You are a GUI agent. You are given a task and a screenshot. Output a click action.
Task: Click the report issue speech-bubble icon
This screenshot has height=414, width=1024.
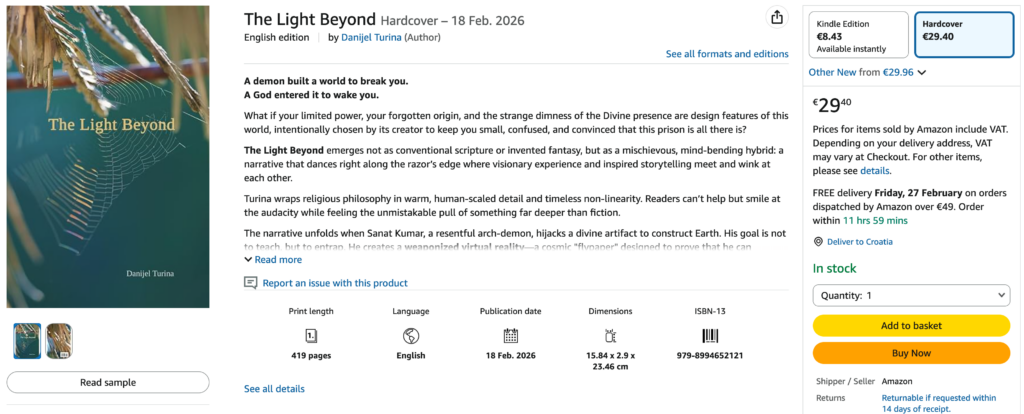(x=251, y=283)
